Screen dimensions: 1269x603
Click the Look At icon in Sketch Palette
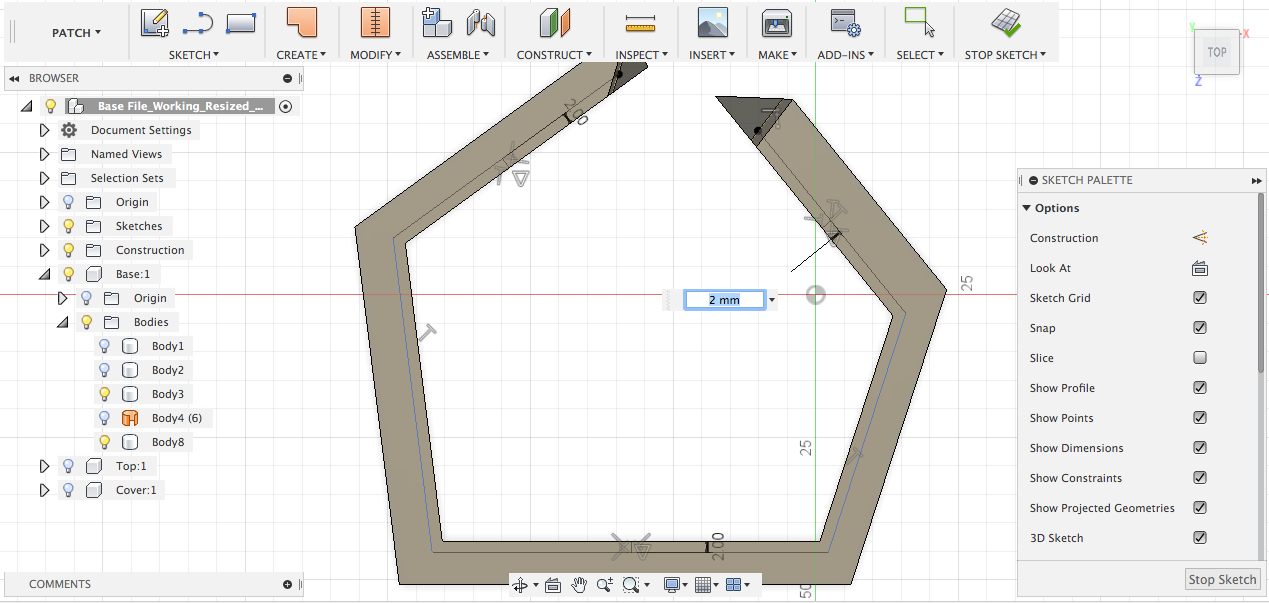1200,268
